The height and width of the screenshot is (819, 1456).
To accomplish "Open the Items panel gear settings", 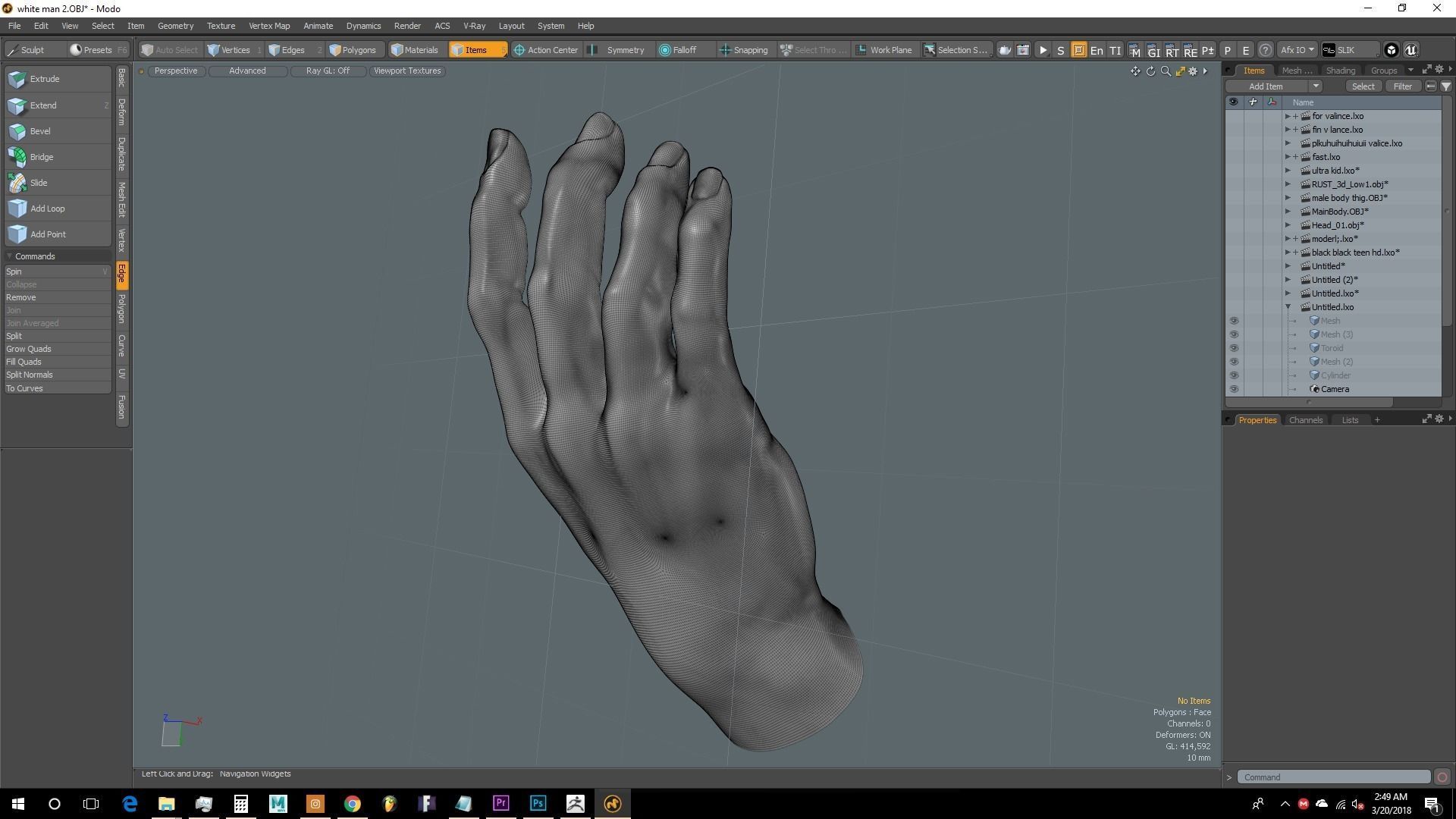I will click(x=1439, y=70).
